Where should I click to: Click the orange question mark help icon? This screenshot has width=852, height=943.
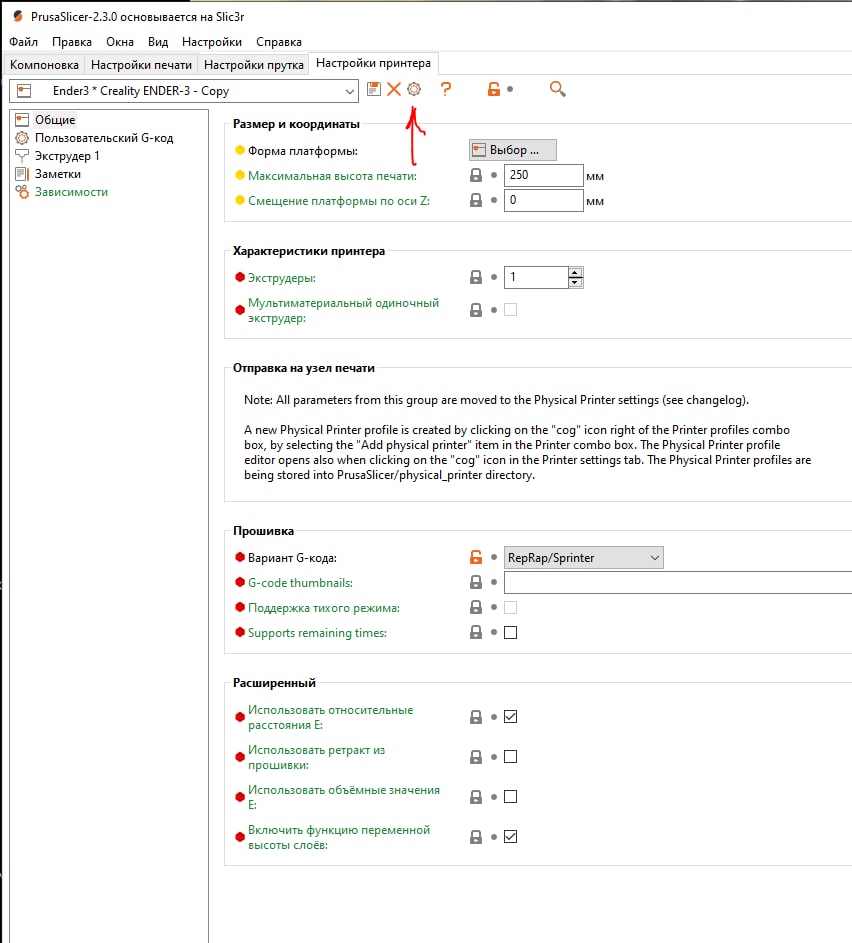446,90
